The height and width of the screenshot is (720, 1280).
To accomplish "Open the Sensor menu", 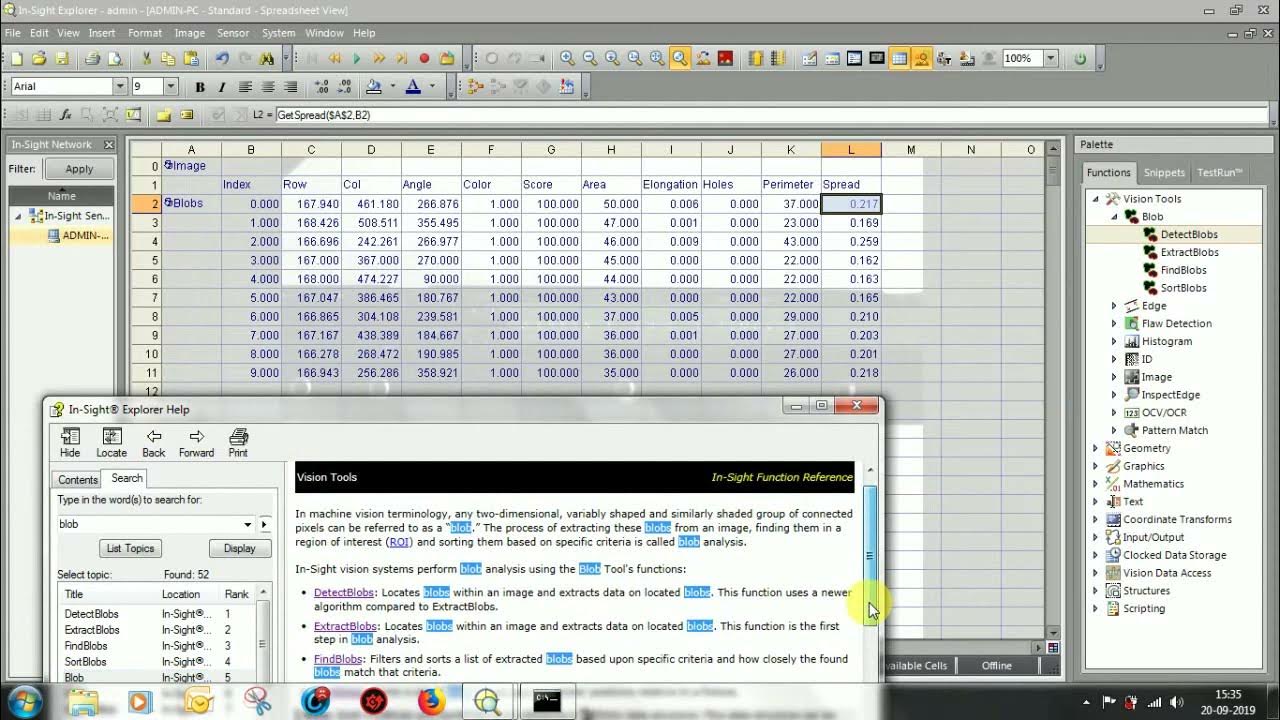I will coord(233,33).
